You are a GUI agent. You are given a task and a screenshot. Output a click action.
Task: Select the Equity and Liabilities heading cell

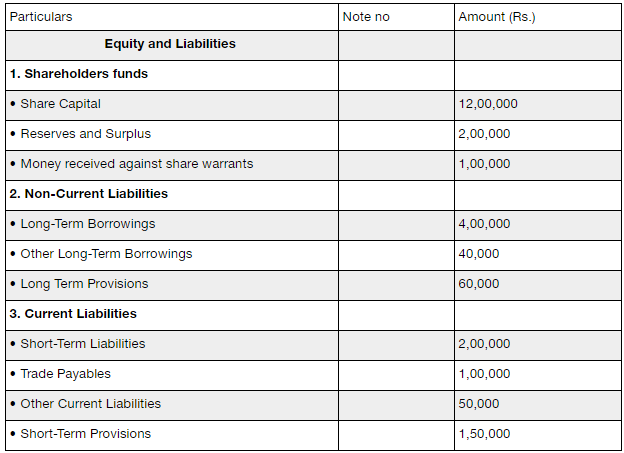click(x=170, y=44)
